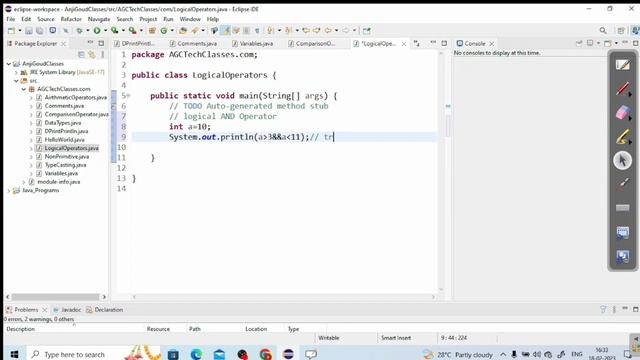
Task: Expand the JRE System Library node
Action: click(x=16, y=72)
